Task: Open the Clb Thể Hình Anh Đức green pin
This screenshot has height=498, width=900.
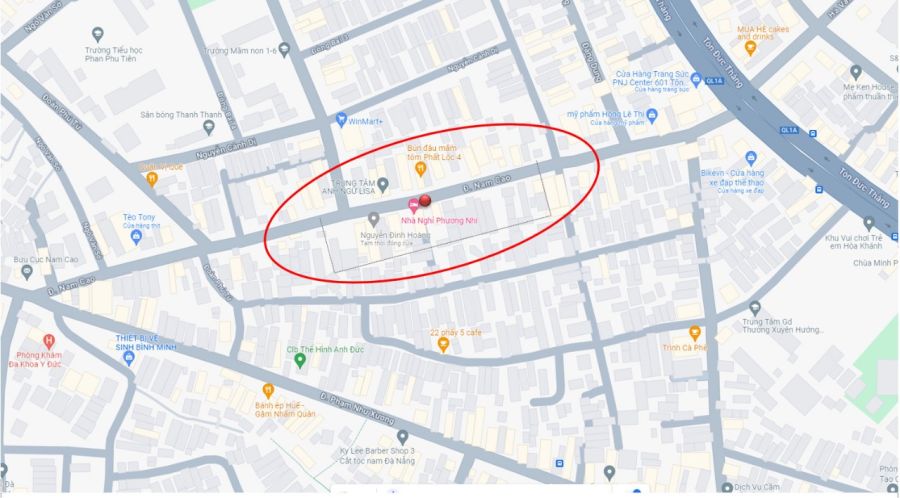Action: tap(299, 360)
